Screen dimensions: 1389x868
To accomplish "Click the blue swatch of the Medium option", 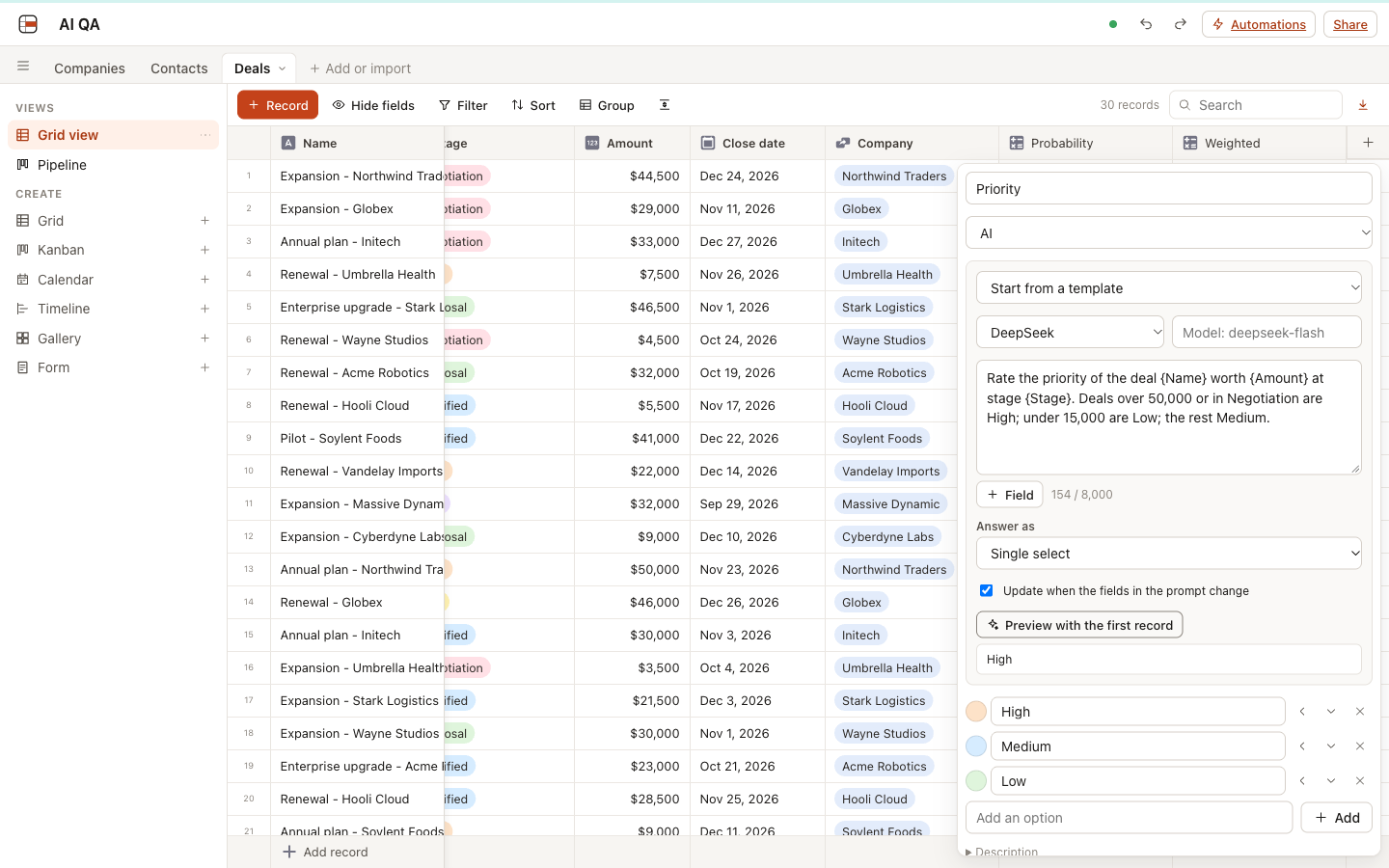I will point(976,746).
